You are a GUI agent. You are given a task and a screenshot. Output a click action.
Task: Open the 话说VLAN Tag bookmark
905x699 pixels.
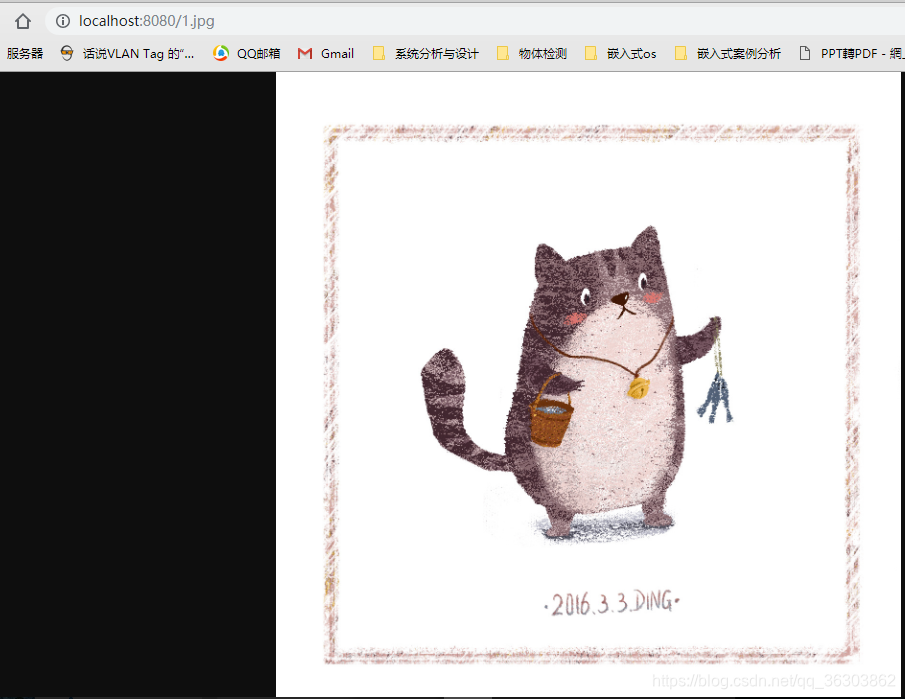[x=128, y=54]
